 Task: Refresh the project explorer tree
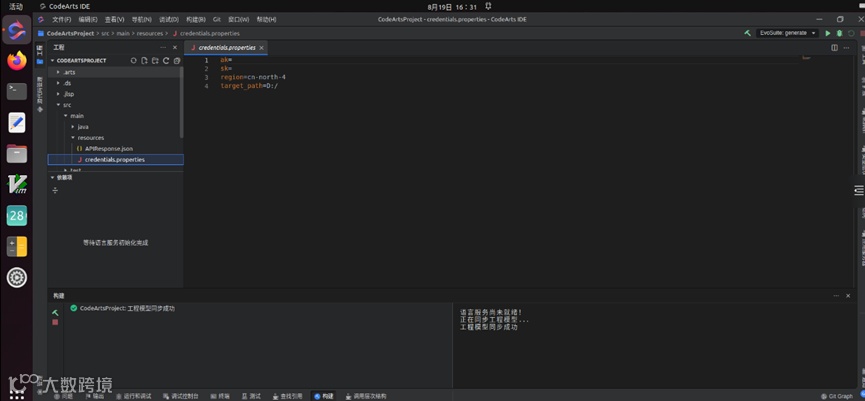coord(166,61)
